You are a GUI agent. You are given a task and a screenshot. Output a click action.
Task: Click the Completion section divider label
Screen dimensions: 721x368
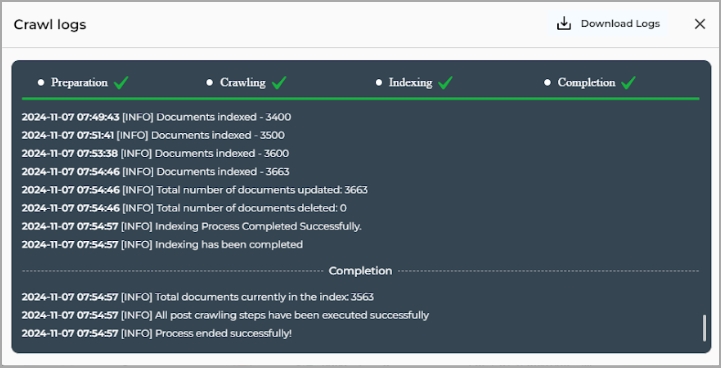click(360, 270)
